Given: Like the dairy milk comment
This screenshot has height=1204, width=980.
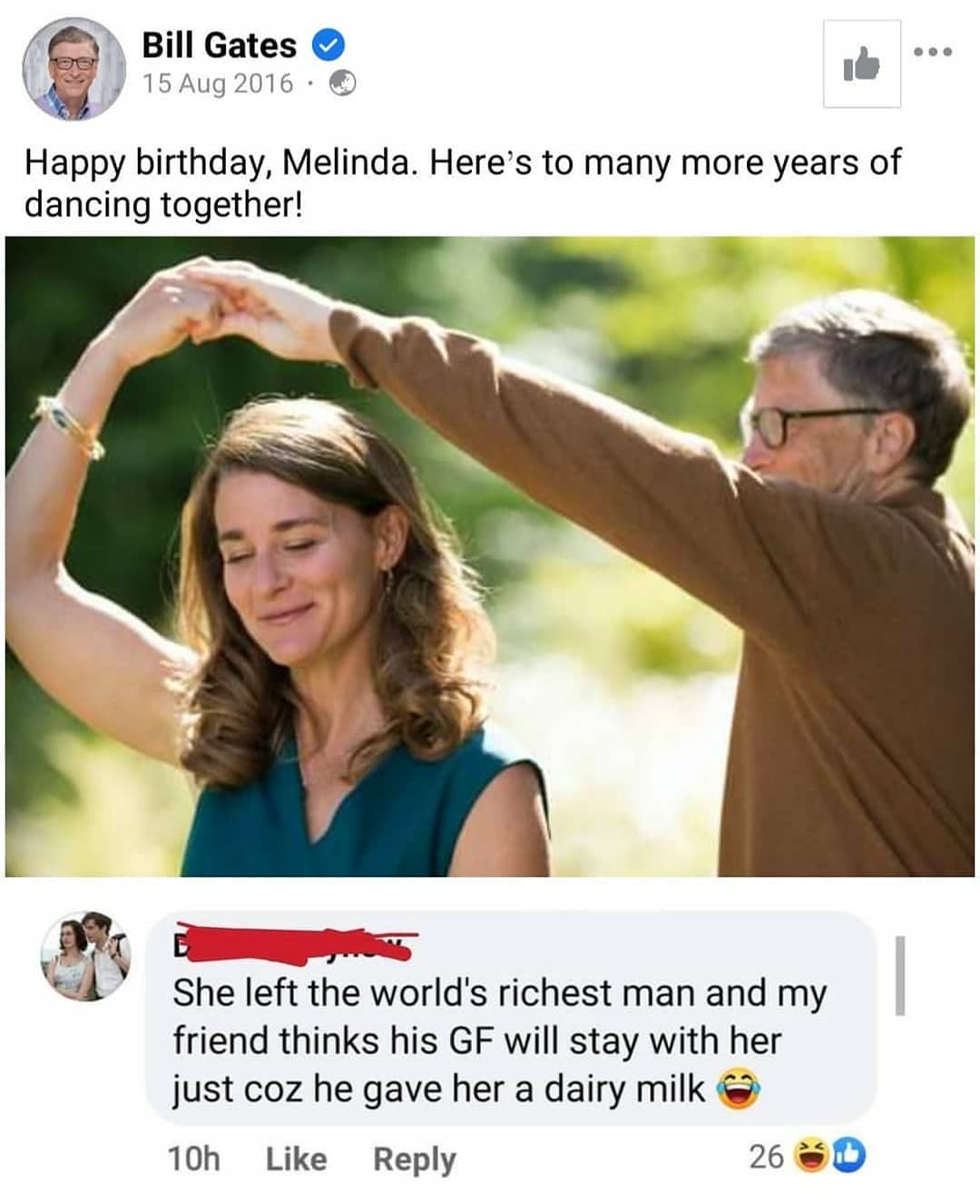Looking at the screenshot, I should coord(296,1159).
